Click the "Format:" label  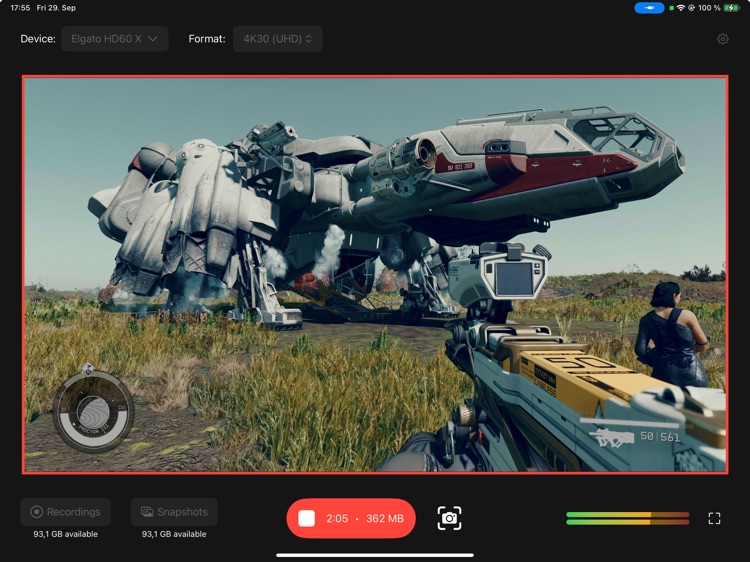[207, 39]
